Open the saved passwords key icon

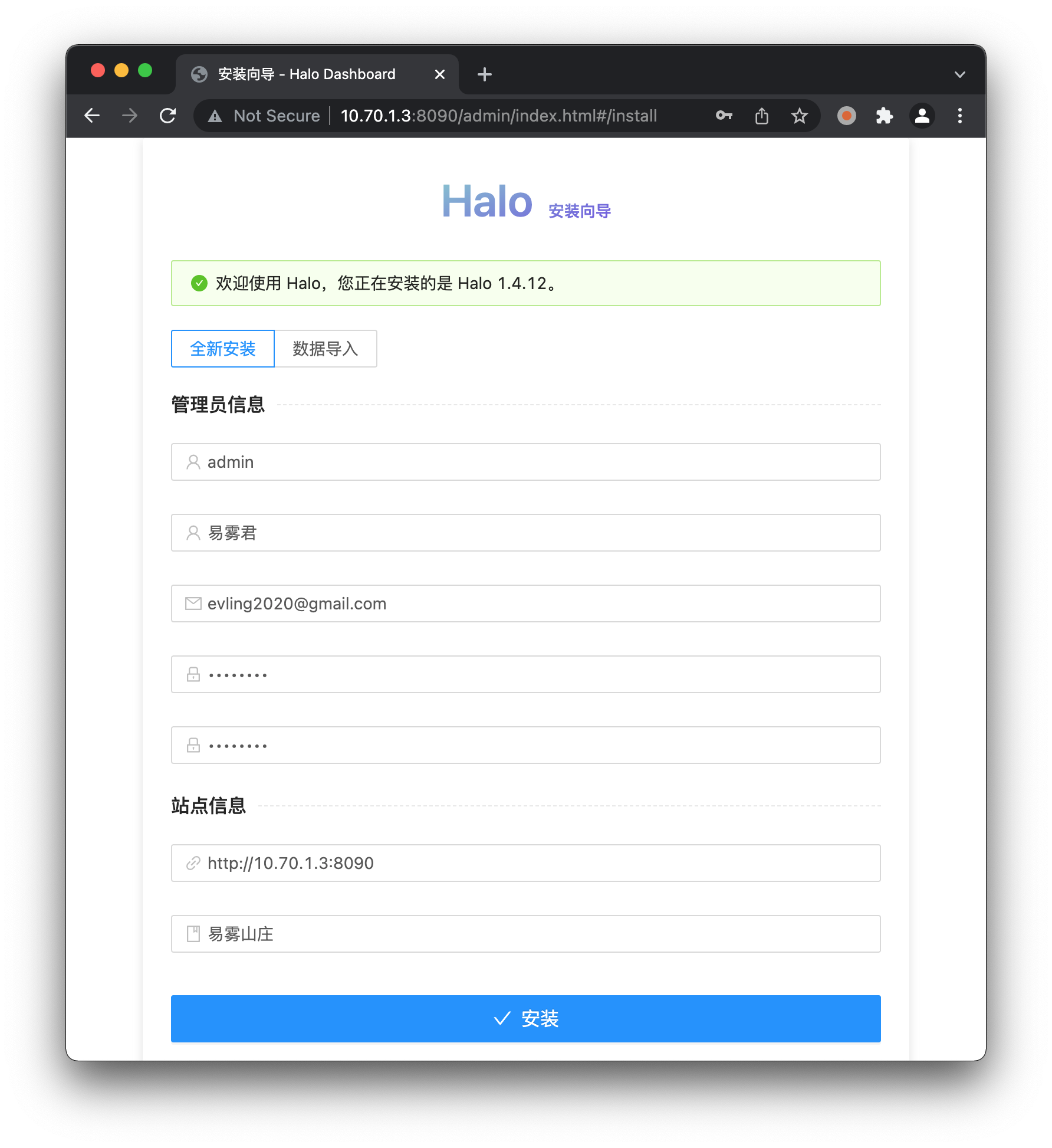pos(724,116)
